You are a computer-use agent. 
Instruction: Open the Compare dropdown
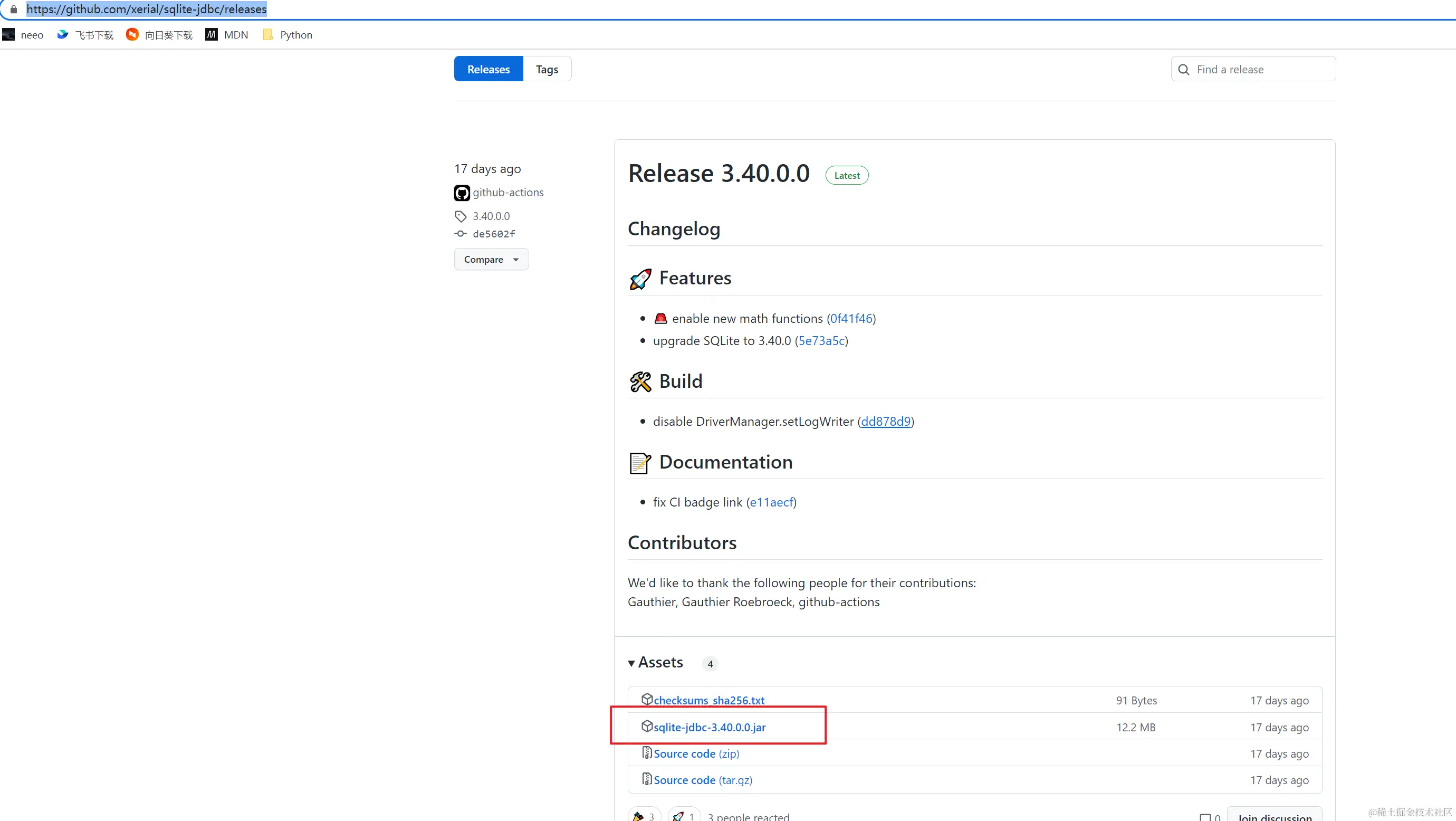pos(491,260)
